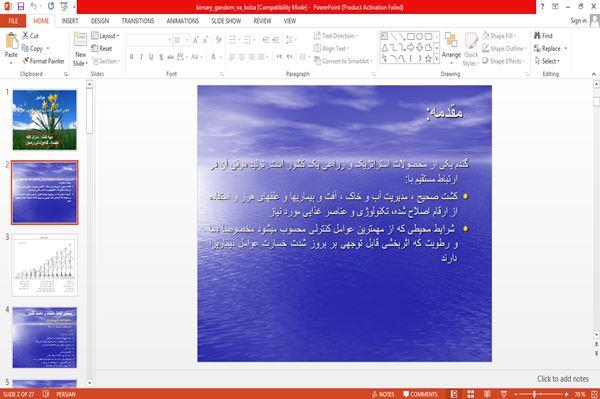
Task: Open the Layout dropdown
Action: coord(105,36)
